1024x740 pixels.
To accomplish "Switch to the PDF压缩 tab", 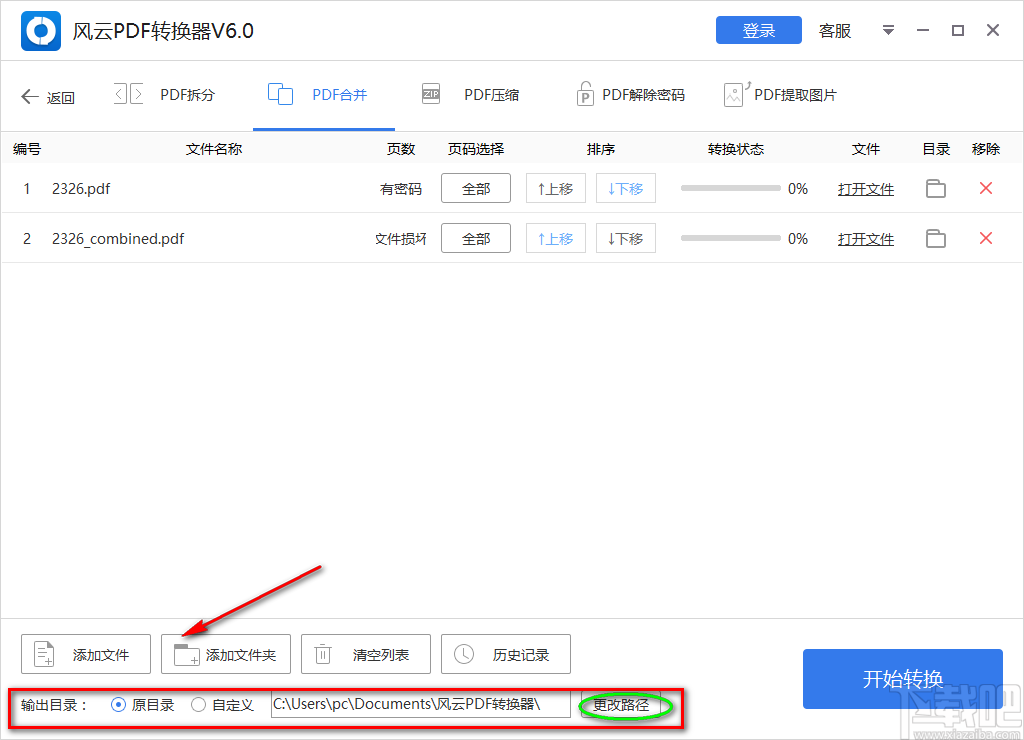I will 492,95.
